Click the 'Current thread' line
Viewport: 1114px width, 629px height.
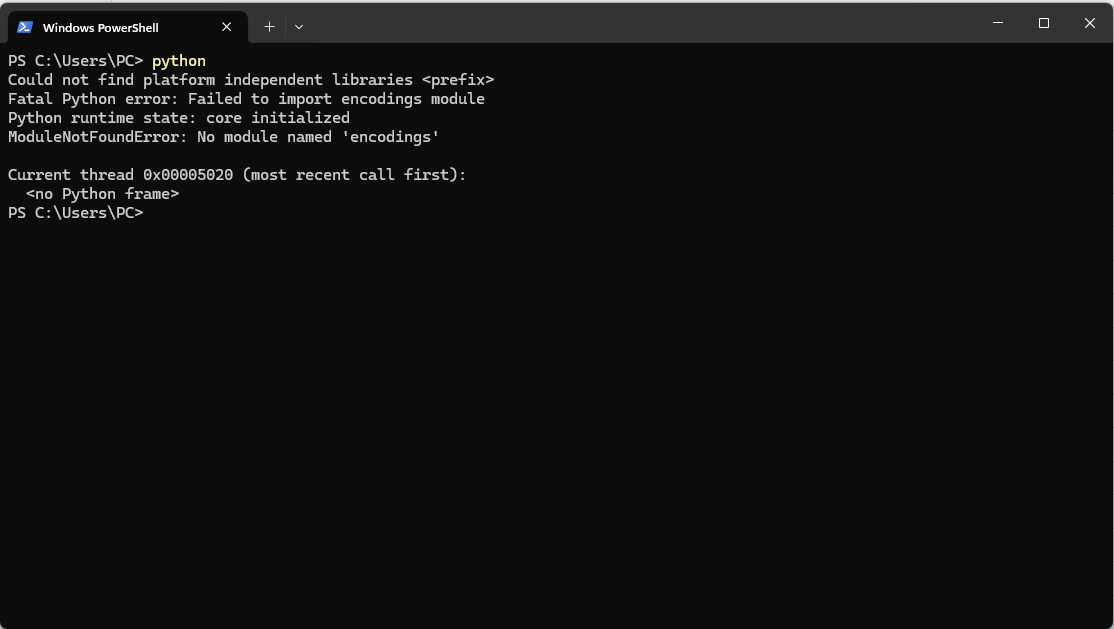(237, 175)
